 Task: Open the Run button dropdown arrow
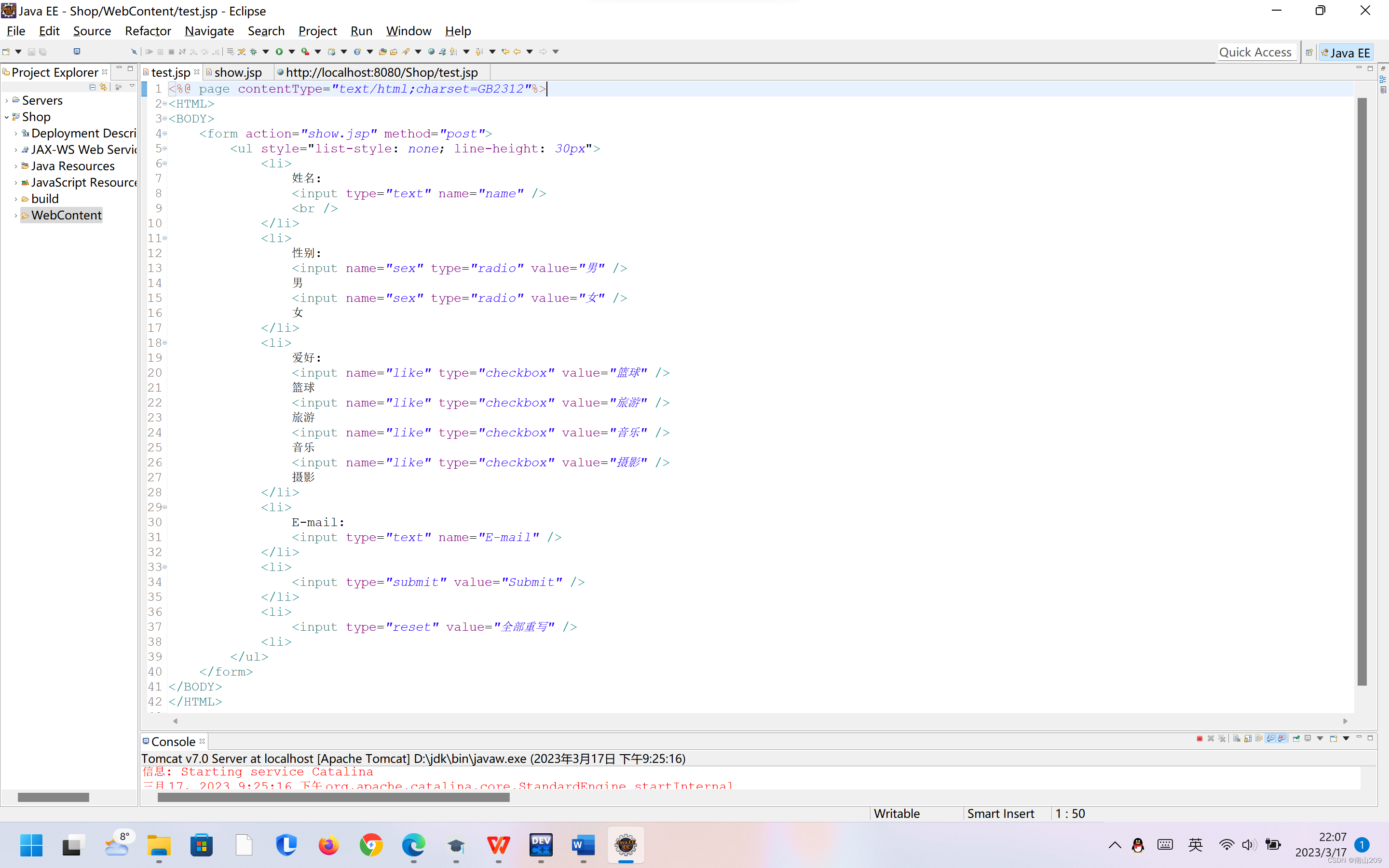pos(292,52)
